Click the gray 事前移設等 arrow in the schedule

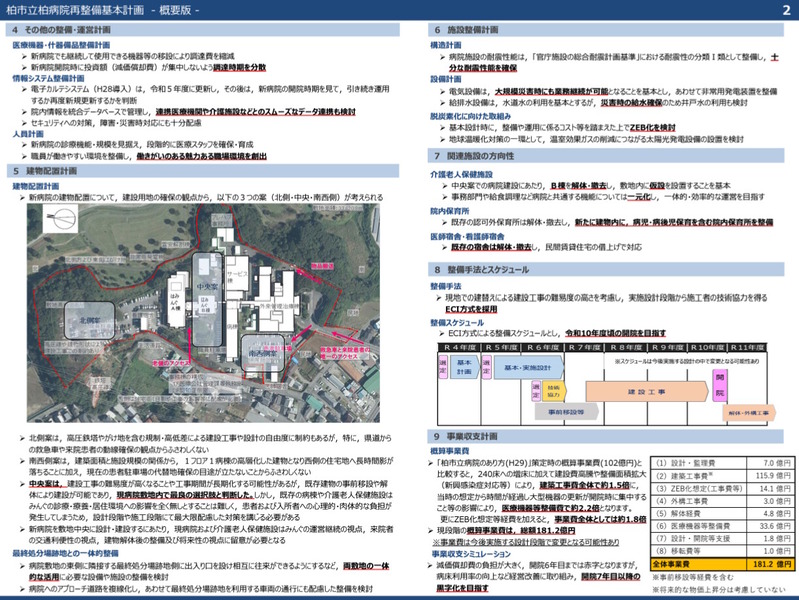tap(566, 411)
